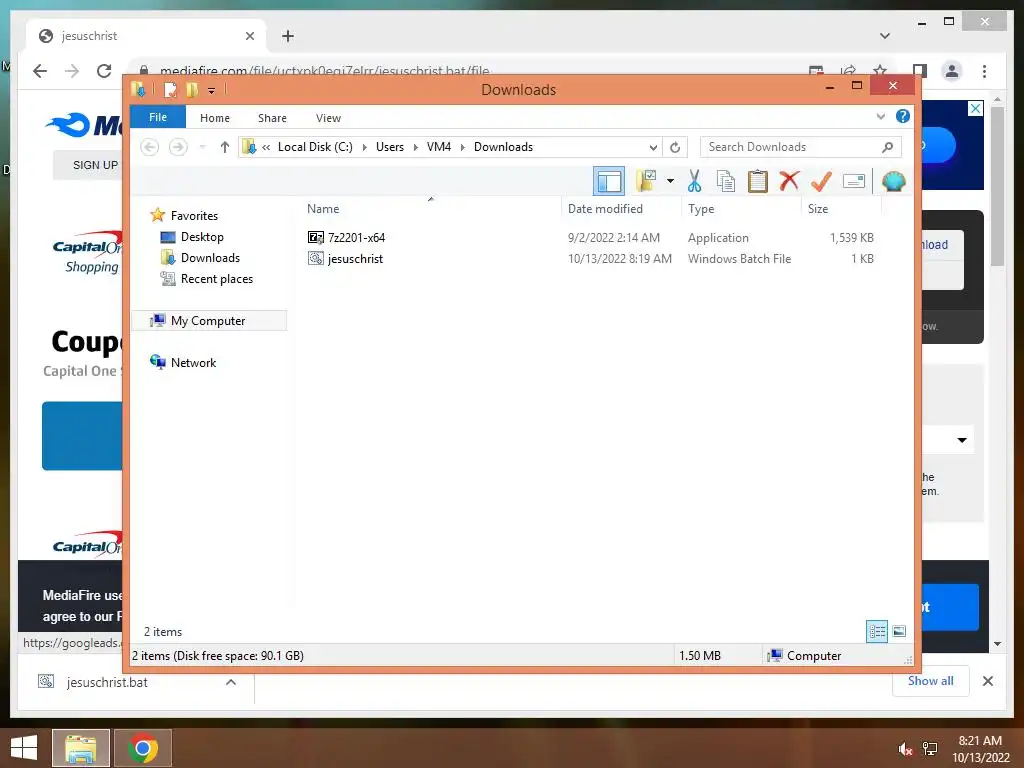This screenshot has width=1024, height=768.
Task: Expand the ribbon with the chevron
Action: (x=880, y=117)
